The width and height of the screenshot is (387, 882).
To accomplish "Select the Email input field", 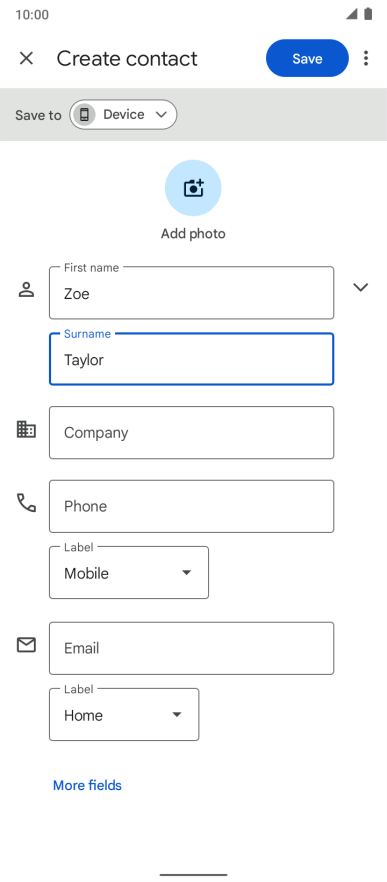I will click(191, 648).
